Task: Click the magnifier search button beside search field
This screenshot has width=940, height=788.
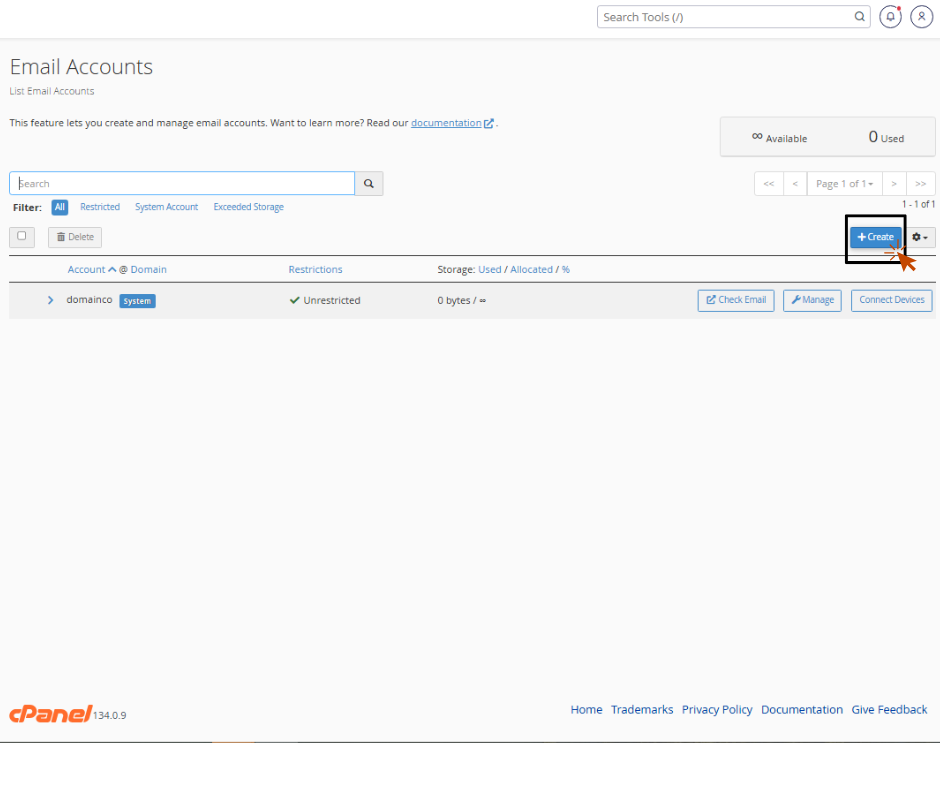Action: coord(369,184)
